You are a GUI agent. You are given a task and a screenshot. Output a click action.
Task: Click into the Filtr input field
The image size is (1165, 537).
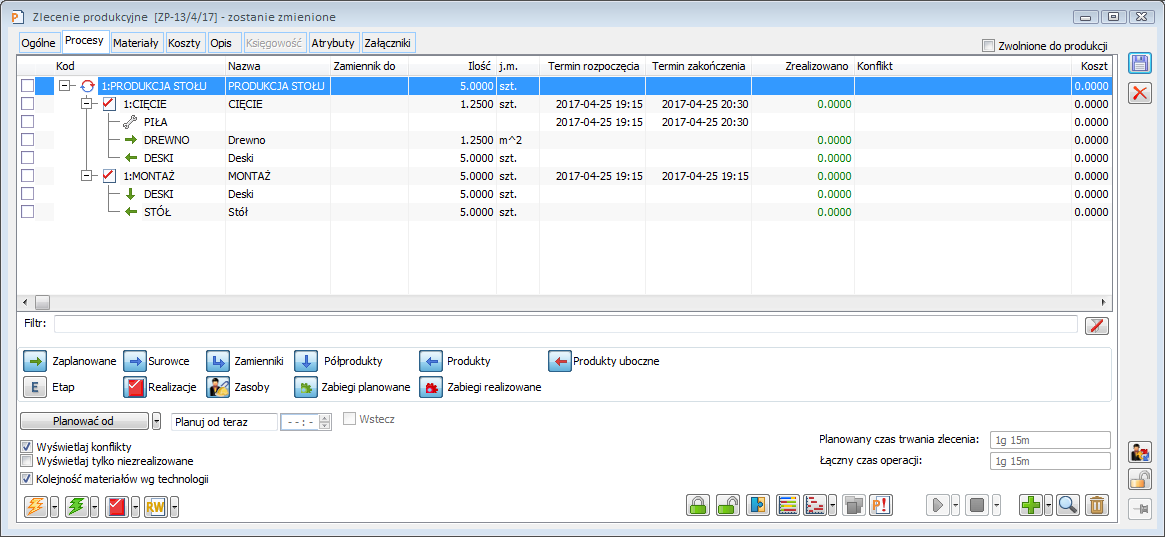click(x=565, y=324)
